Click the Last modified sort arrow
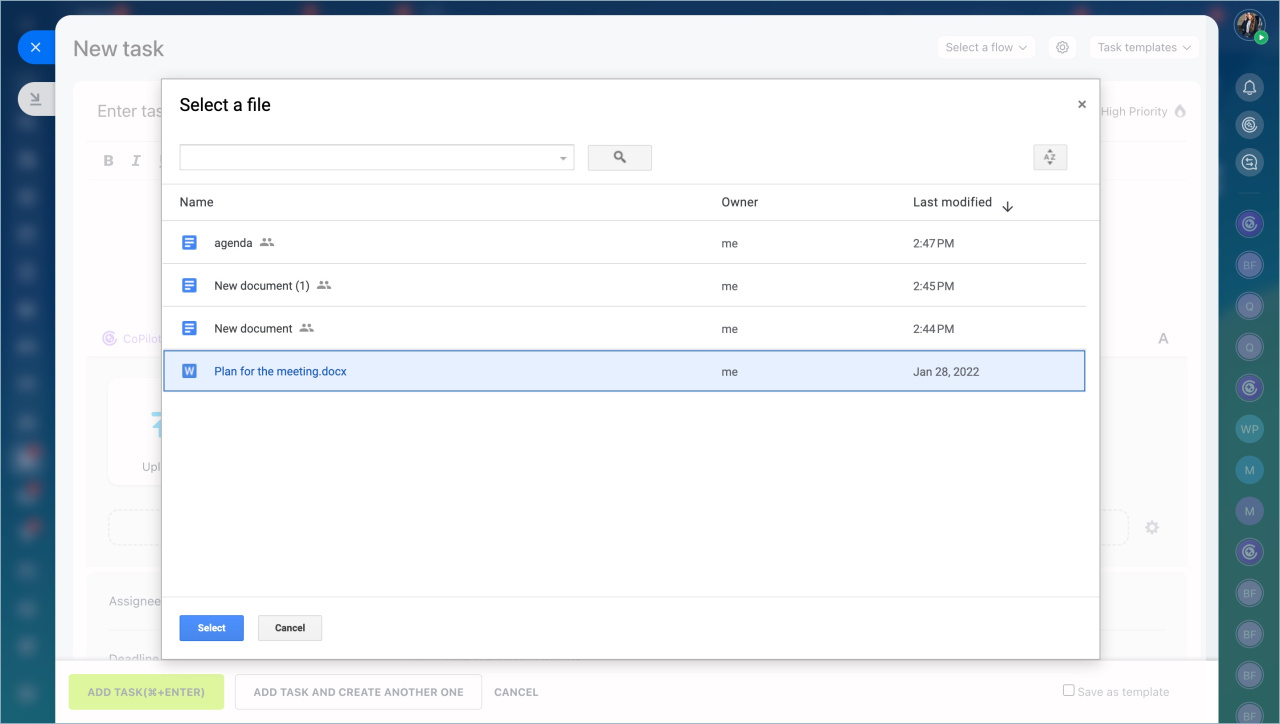1280x724 pixels. point(1007,206)
